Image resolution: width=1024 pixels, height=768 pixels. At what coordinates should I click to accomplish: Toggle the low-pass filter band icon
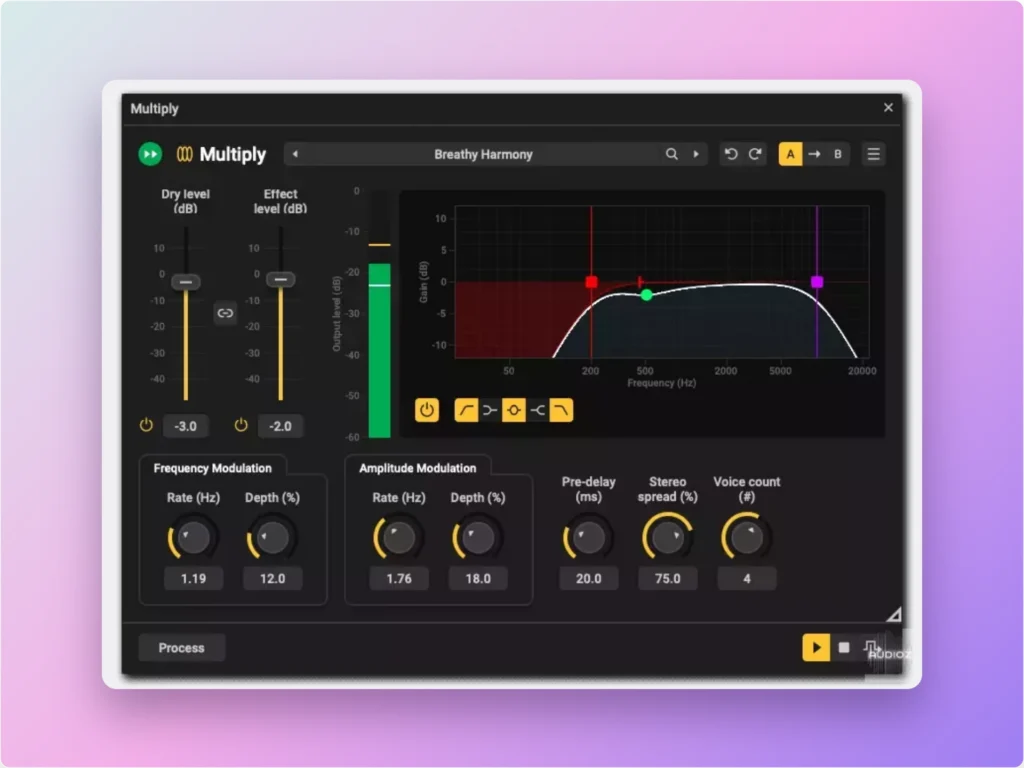coord(561,410)
